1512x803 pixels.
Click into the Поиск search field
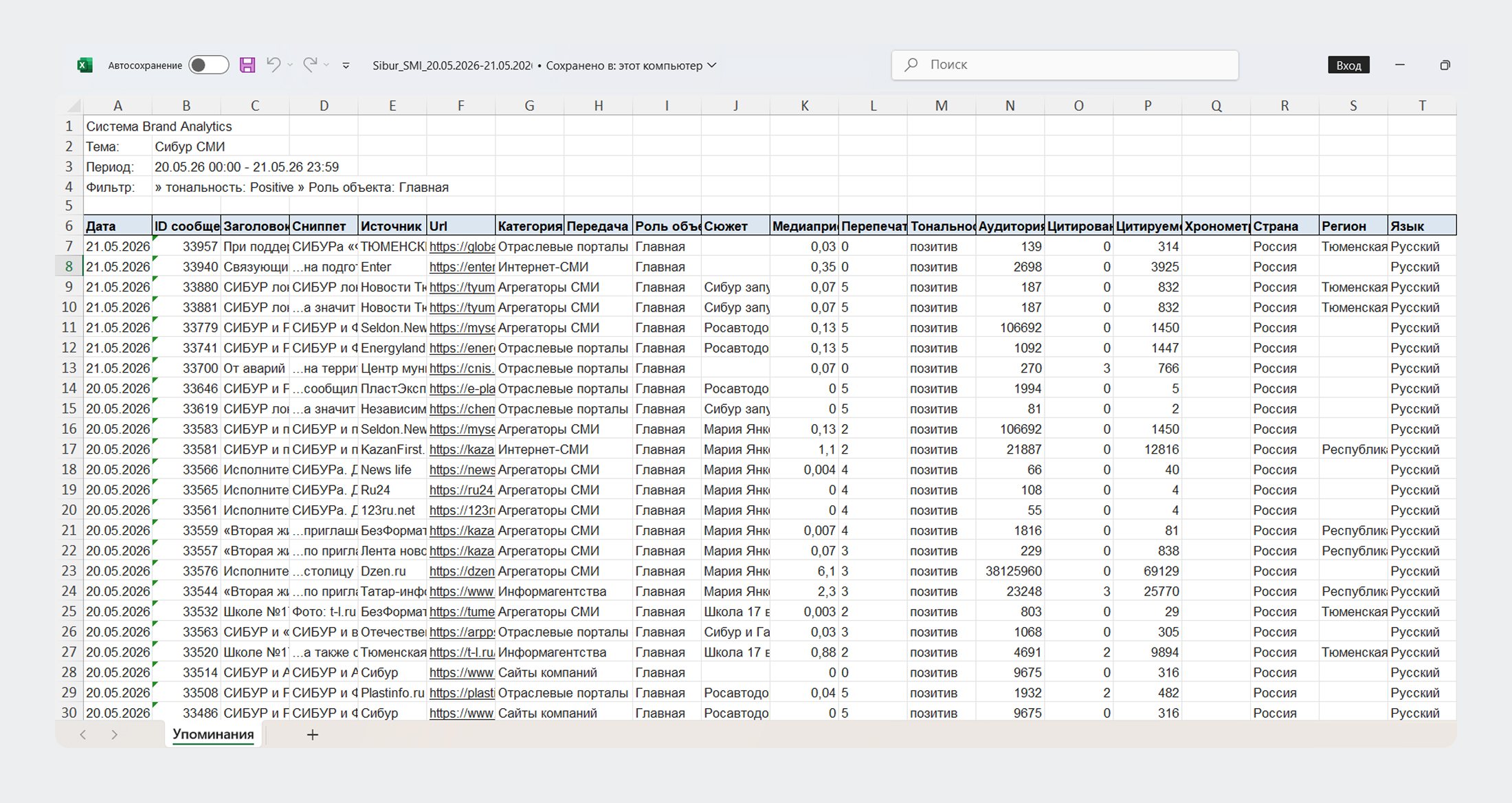1065,65
